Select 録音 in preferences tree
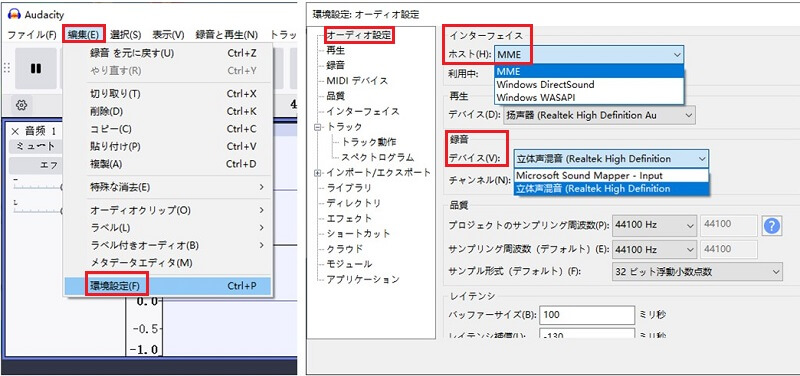The image size is (800, 376). click(x=336, y=65)
